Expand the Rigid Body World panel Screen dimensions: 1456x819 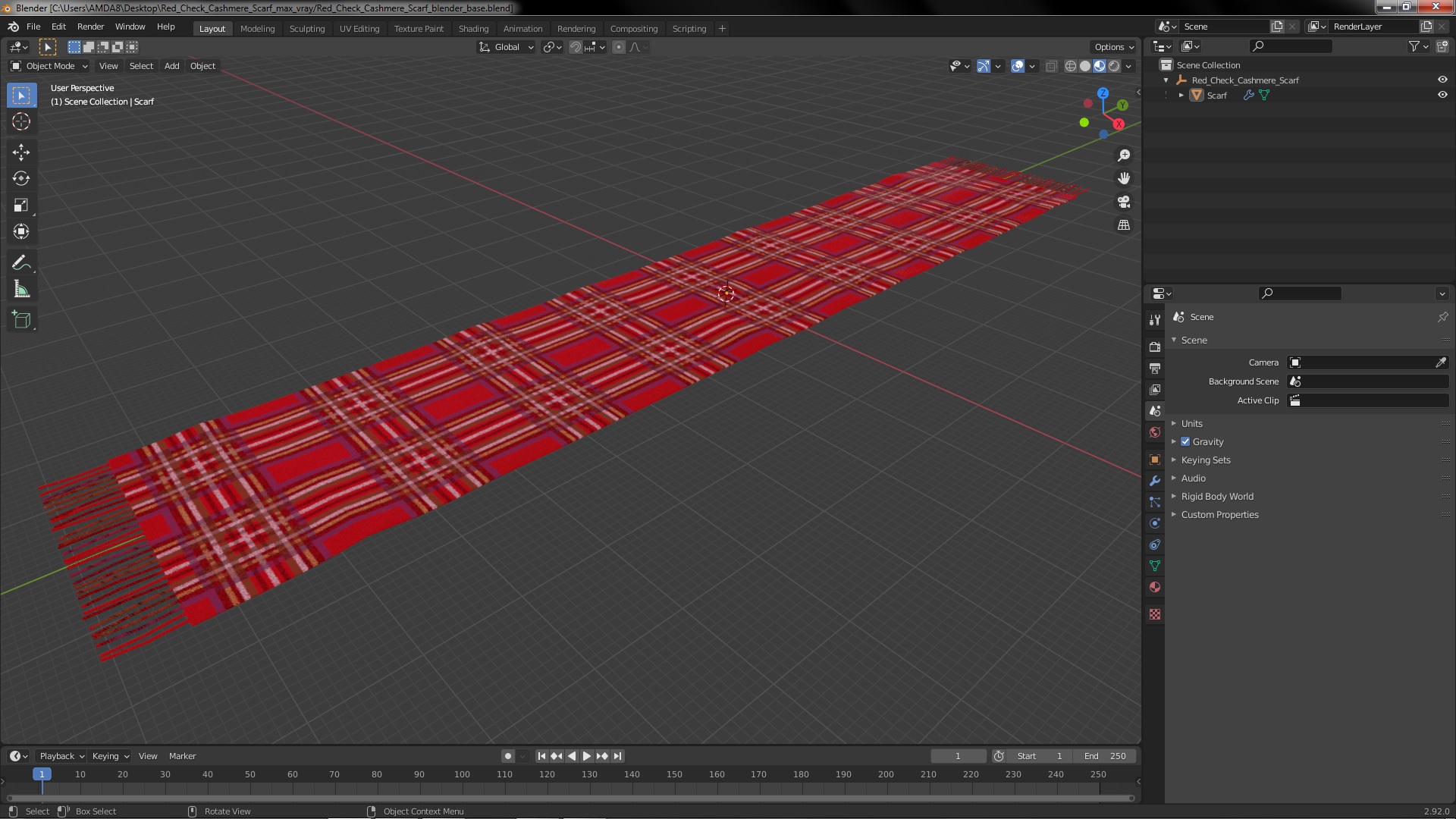(x=1216, y=497)
